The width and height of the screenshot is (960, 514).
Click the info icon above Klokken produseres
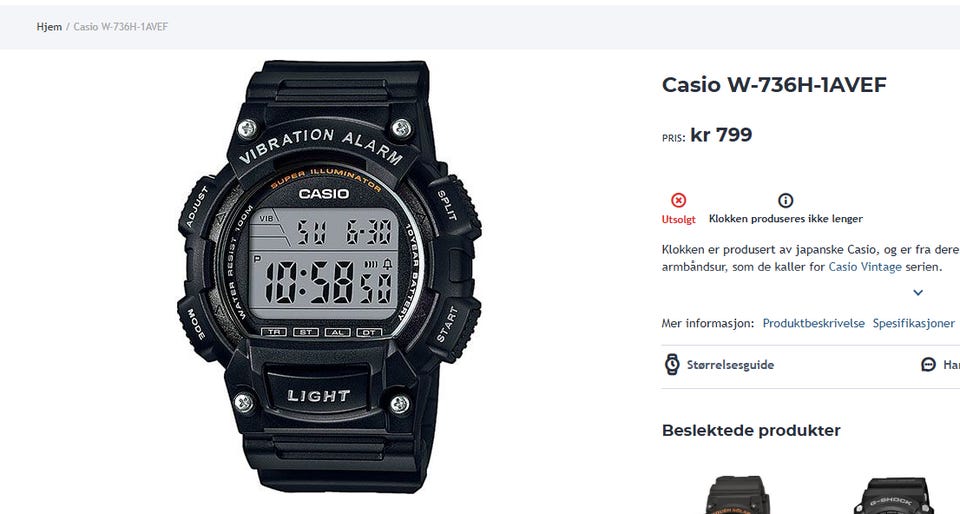[x=786, y=200]
